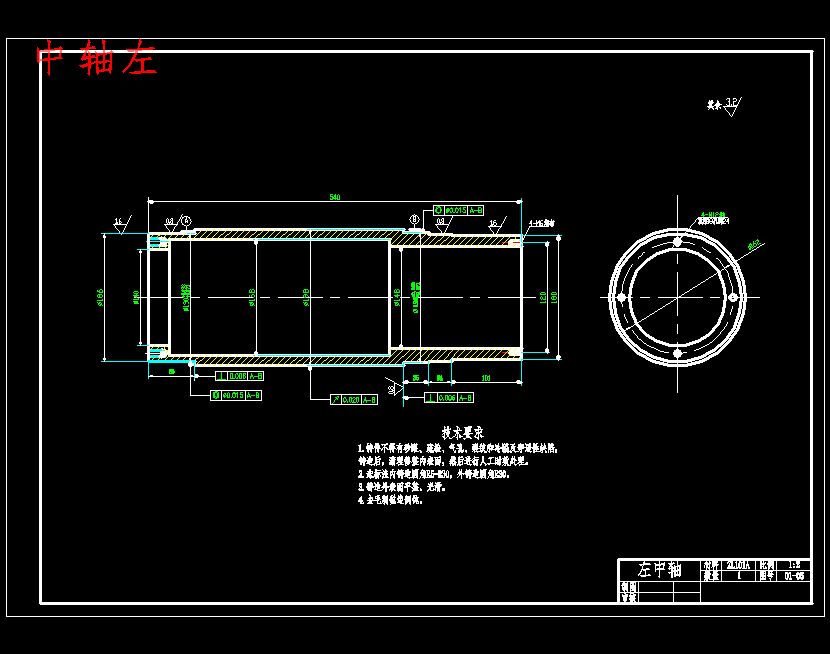
Task: Click the quantity value 1 in title block
Action: (x=738, y=576)
